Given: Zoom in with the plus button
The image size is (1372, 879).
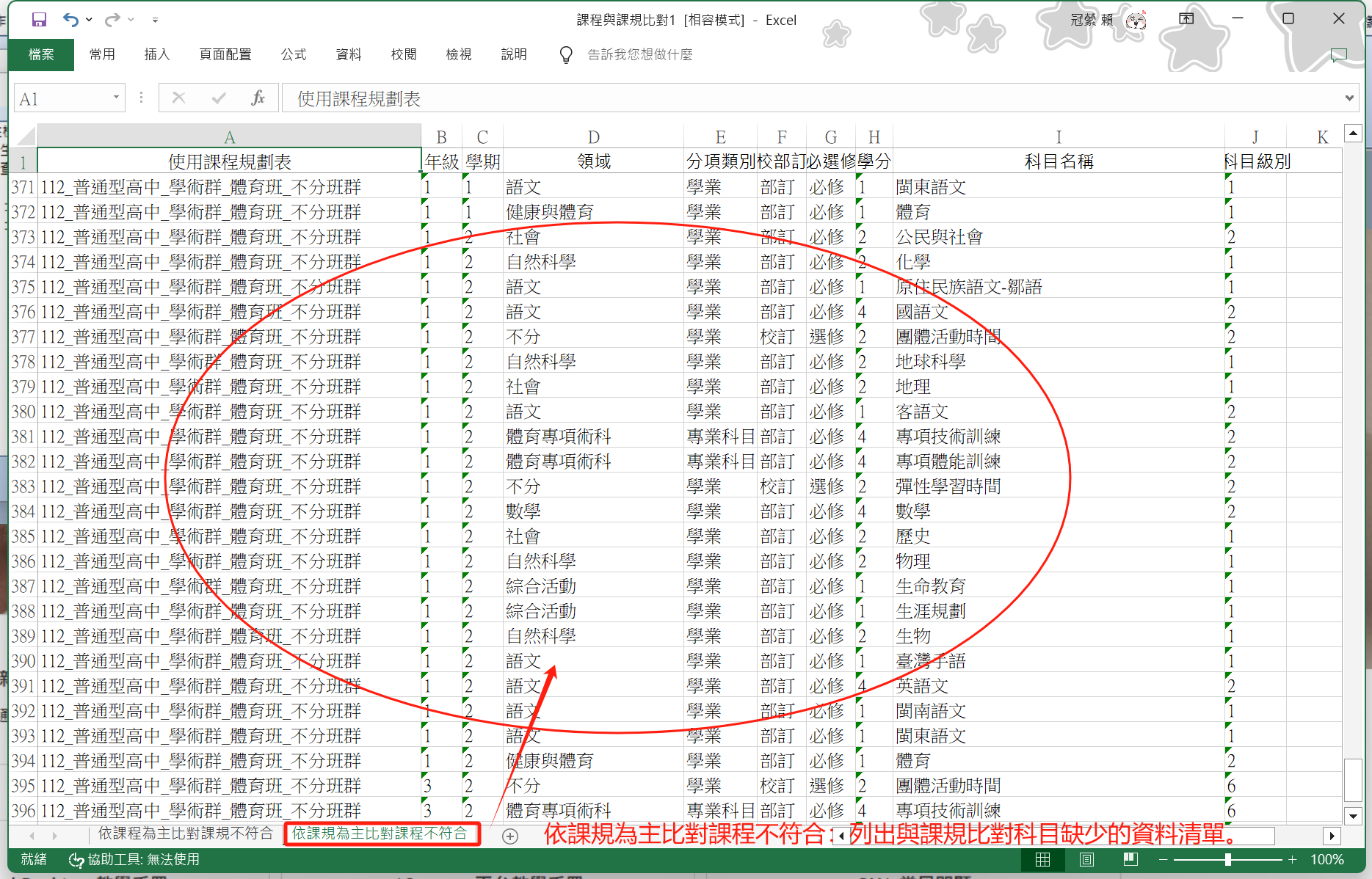Looking at the screenshot, I should 1292,859.
